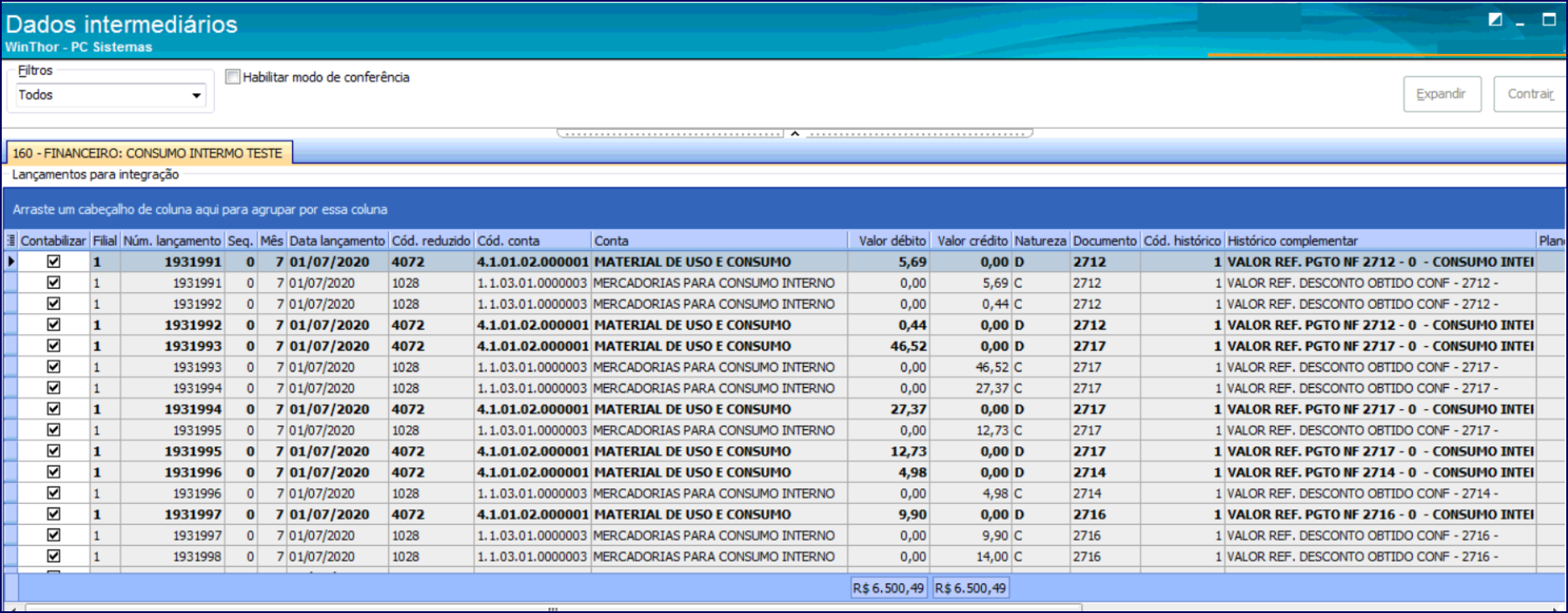Uncheck Contabilizar for the row with débito 0,44
1568x613 pixels.
click(53, 324)
